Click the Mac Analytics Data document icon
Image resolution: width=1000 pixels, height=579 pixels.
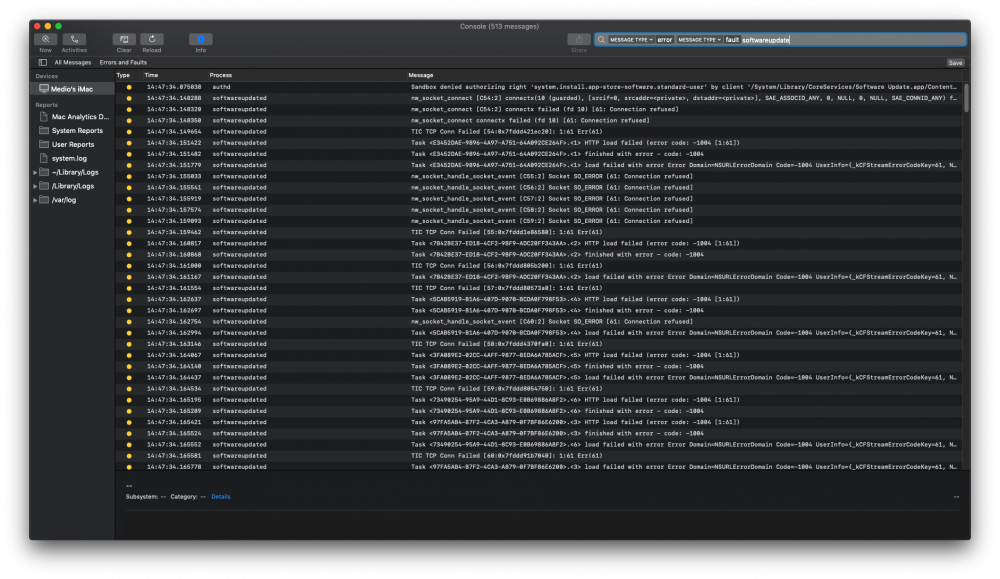(x=44, y=117)
